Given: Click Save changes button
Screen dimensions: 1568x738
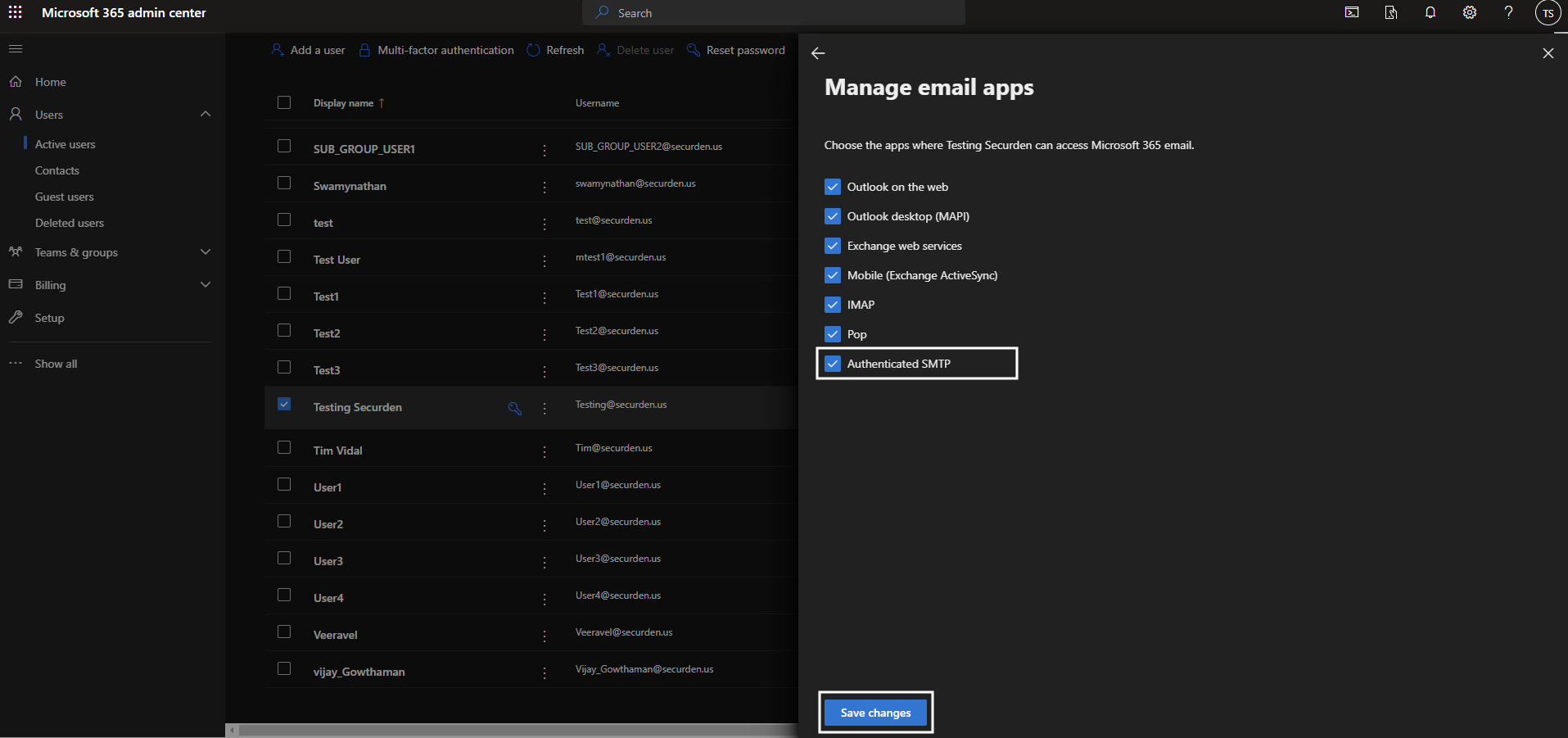Looking at the screenshot, I should (x=875, y=713).
